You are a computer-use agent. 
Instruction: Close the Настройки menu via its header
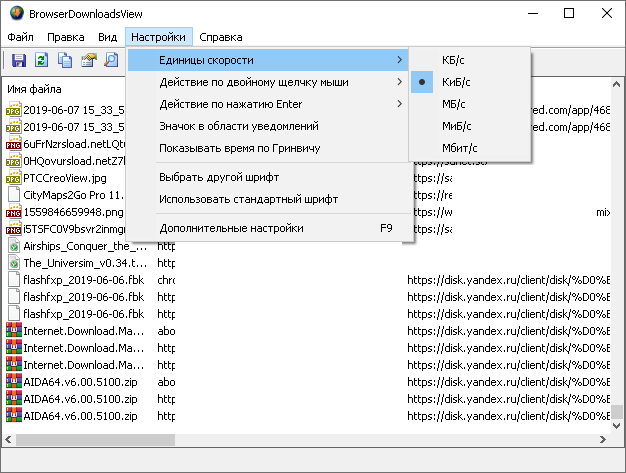158,37
